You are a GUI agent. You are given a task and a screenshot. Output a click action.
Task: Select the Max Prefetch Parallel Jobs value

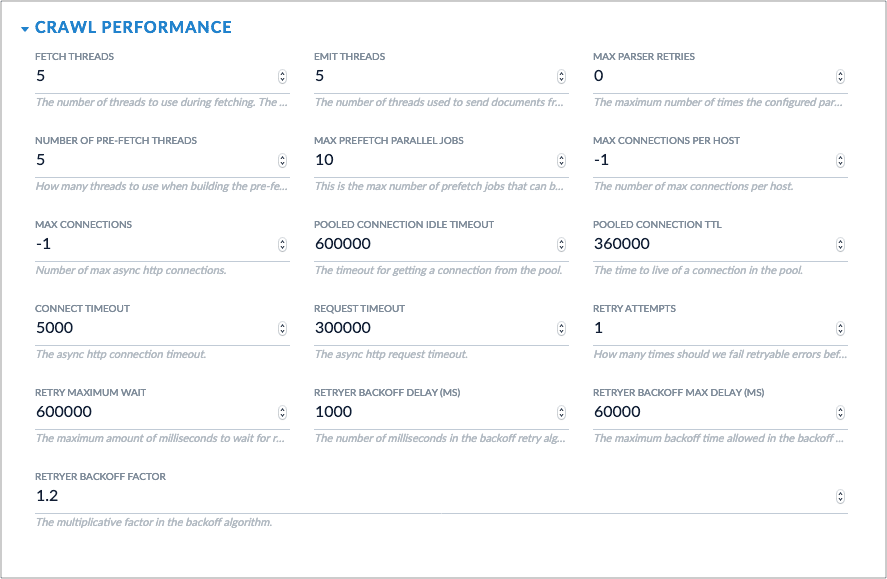(430, 159)
